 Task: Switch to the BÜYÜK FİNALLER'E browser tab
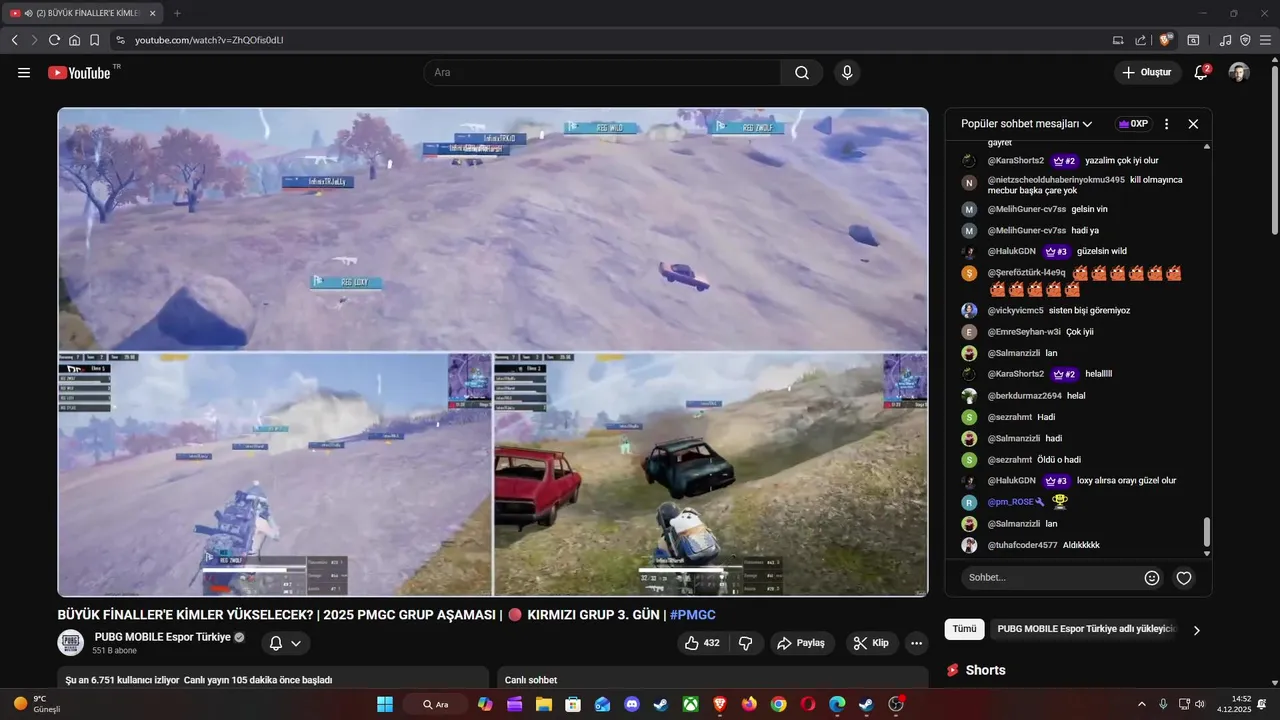click(82, 13)
